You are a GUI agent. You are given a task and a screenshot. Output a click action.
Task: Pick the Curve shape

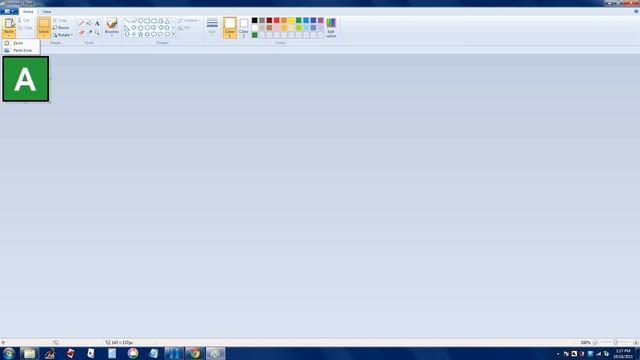coord(133,21)
